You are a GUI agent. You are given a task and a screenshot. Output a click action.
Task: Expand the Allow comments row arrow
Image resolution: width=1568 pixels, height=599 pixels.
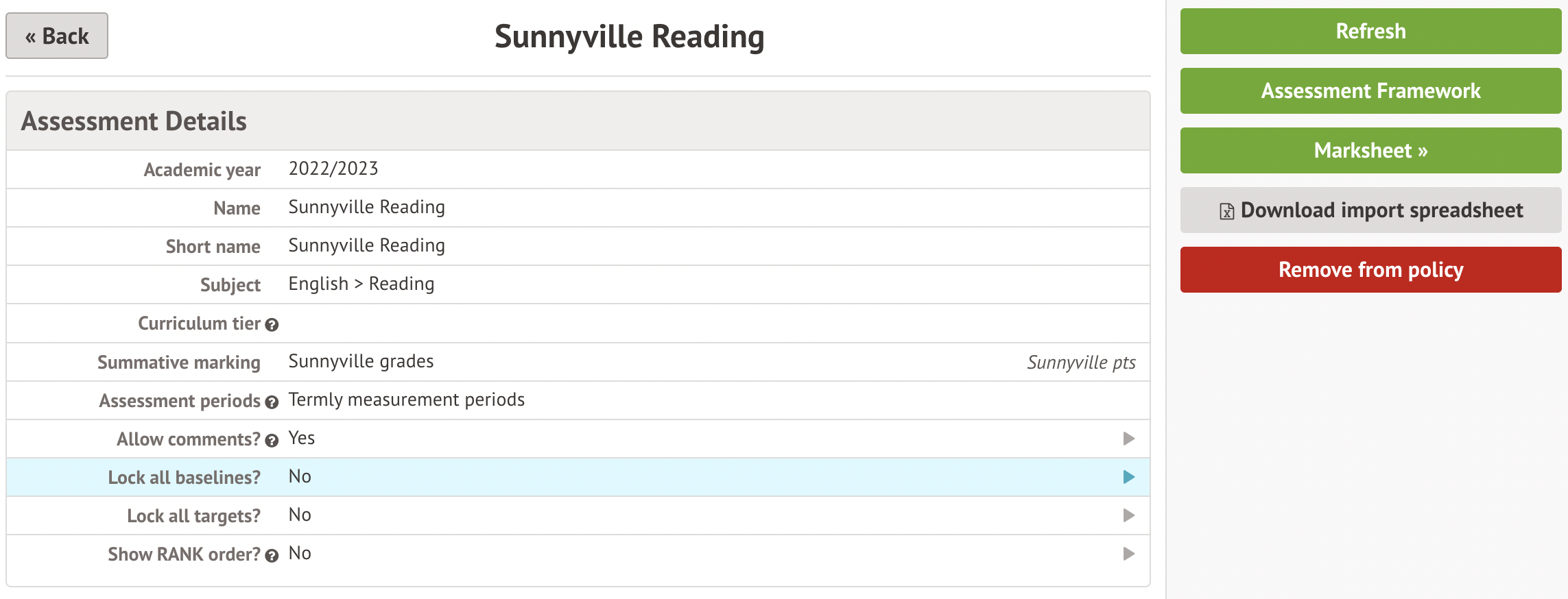1128,439
